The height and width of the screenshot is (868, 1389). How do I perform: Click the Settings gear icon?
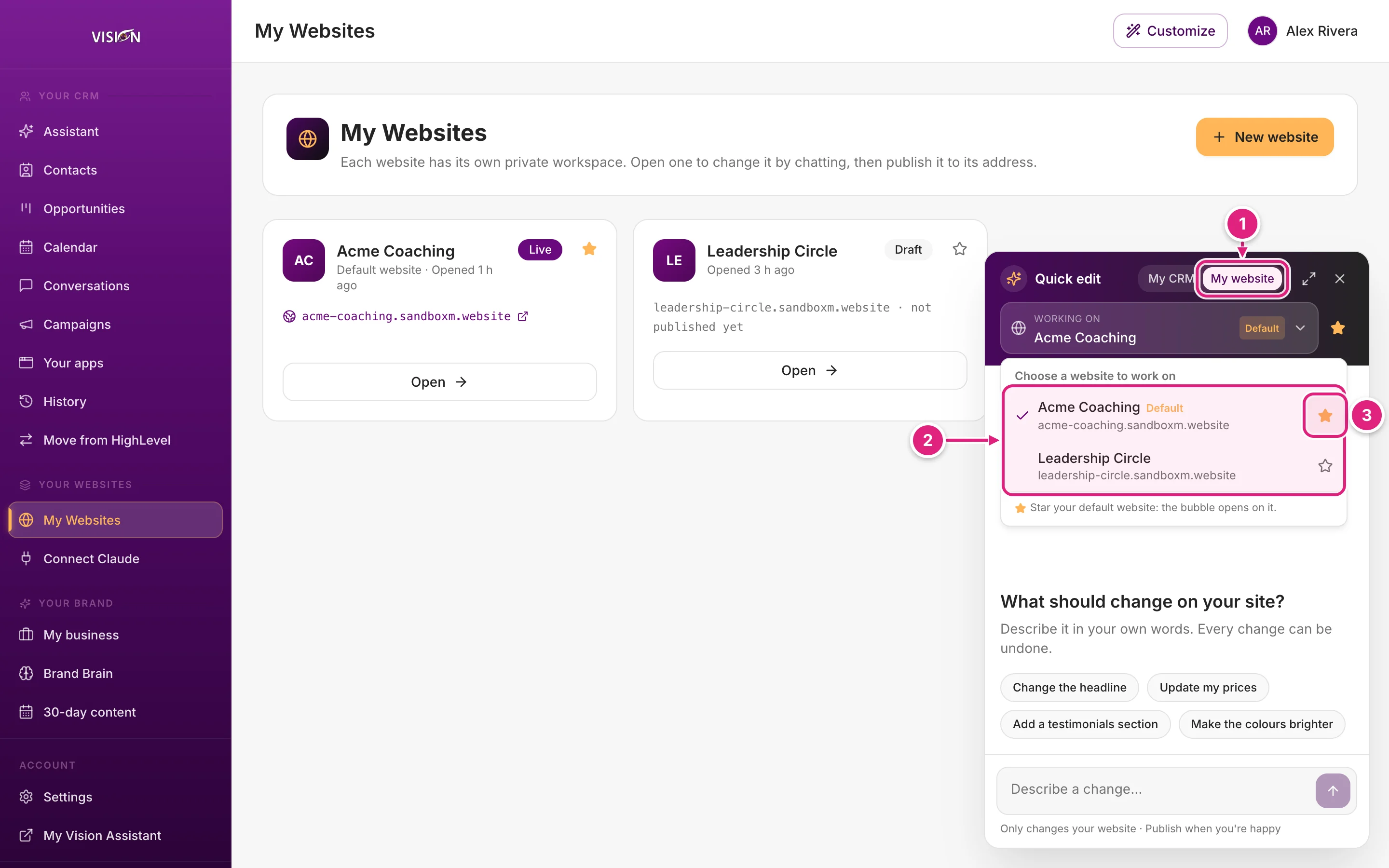tap(26, 797)
